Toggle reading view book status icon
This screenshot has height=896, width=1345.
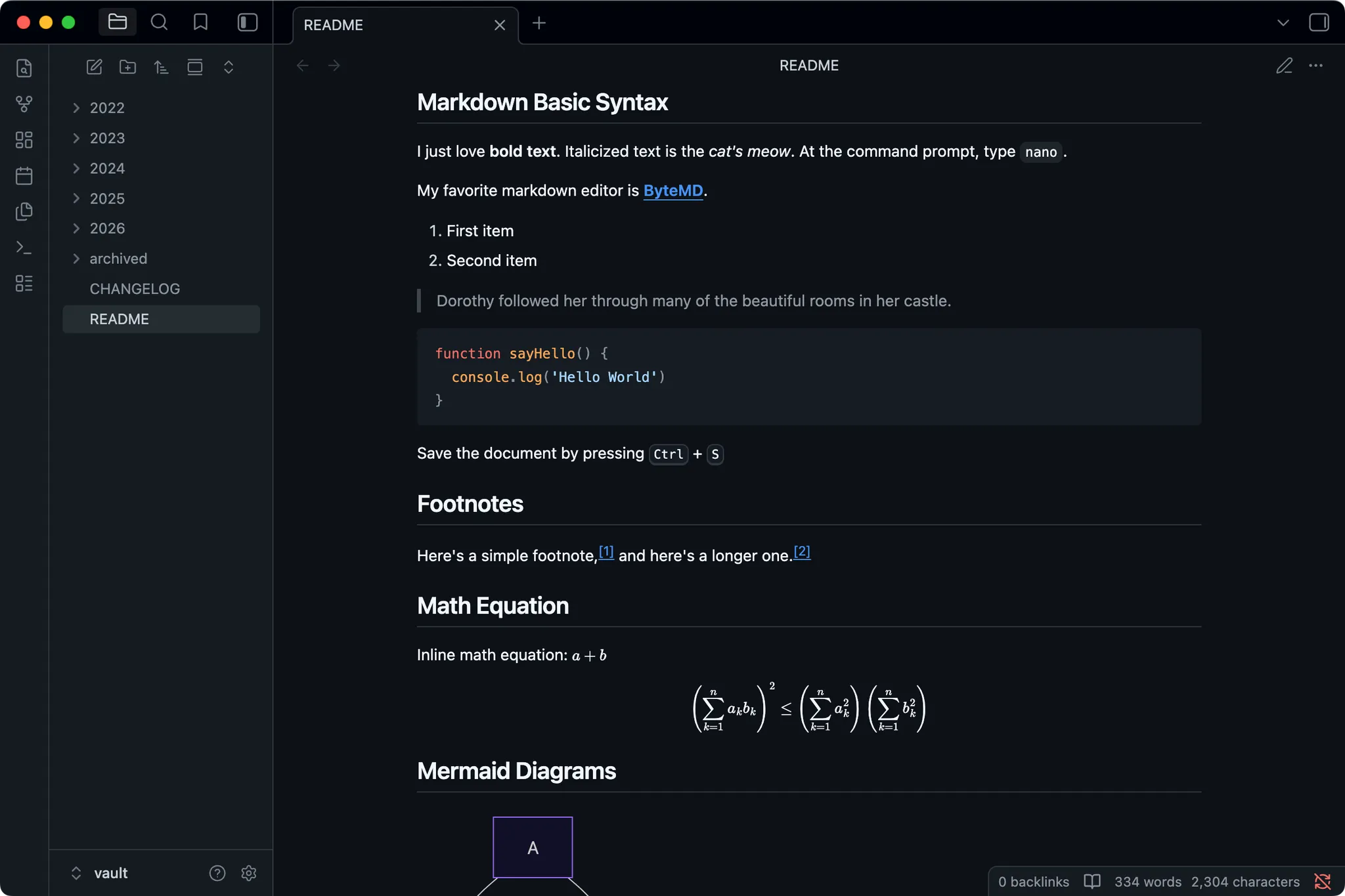[x=1092, y=882]
